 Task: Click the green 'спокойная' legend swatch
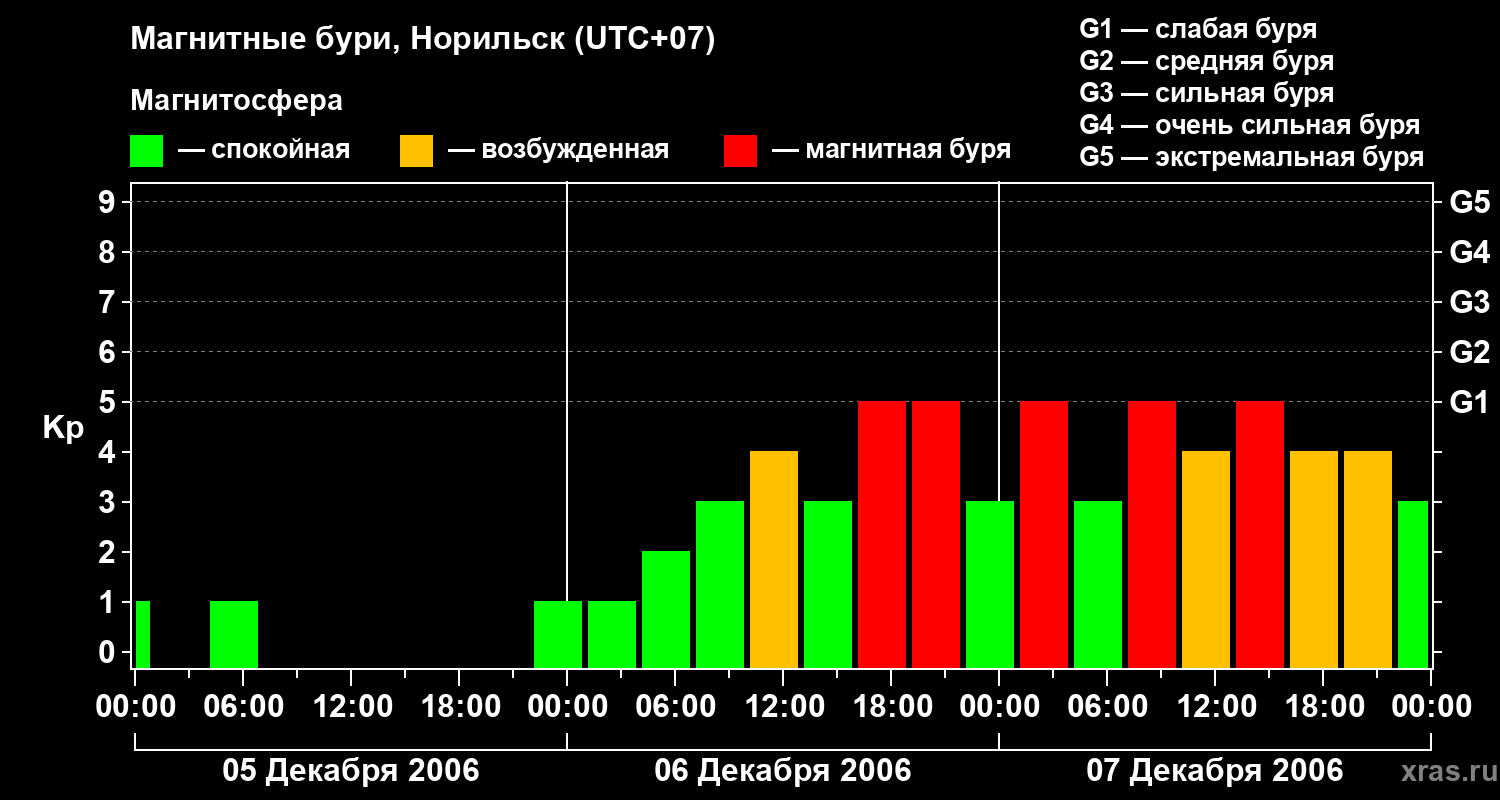pos(146,151)
